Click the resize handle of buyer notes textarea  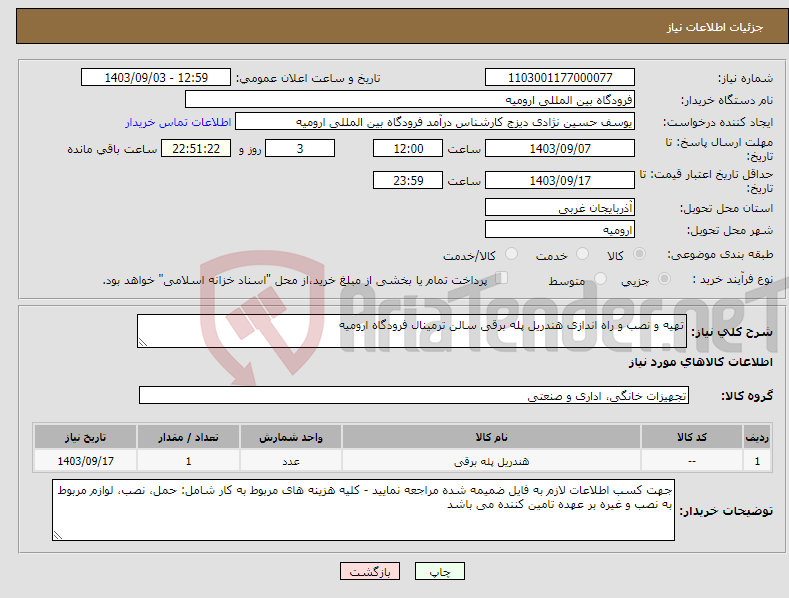pos(58,535)
